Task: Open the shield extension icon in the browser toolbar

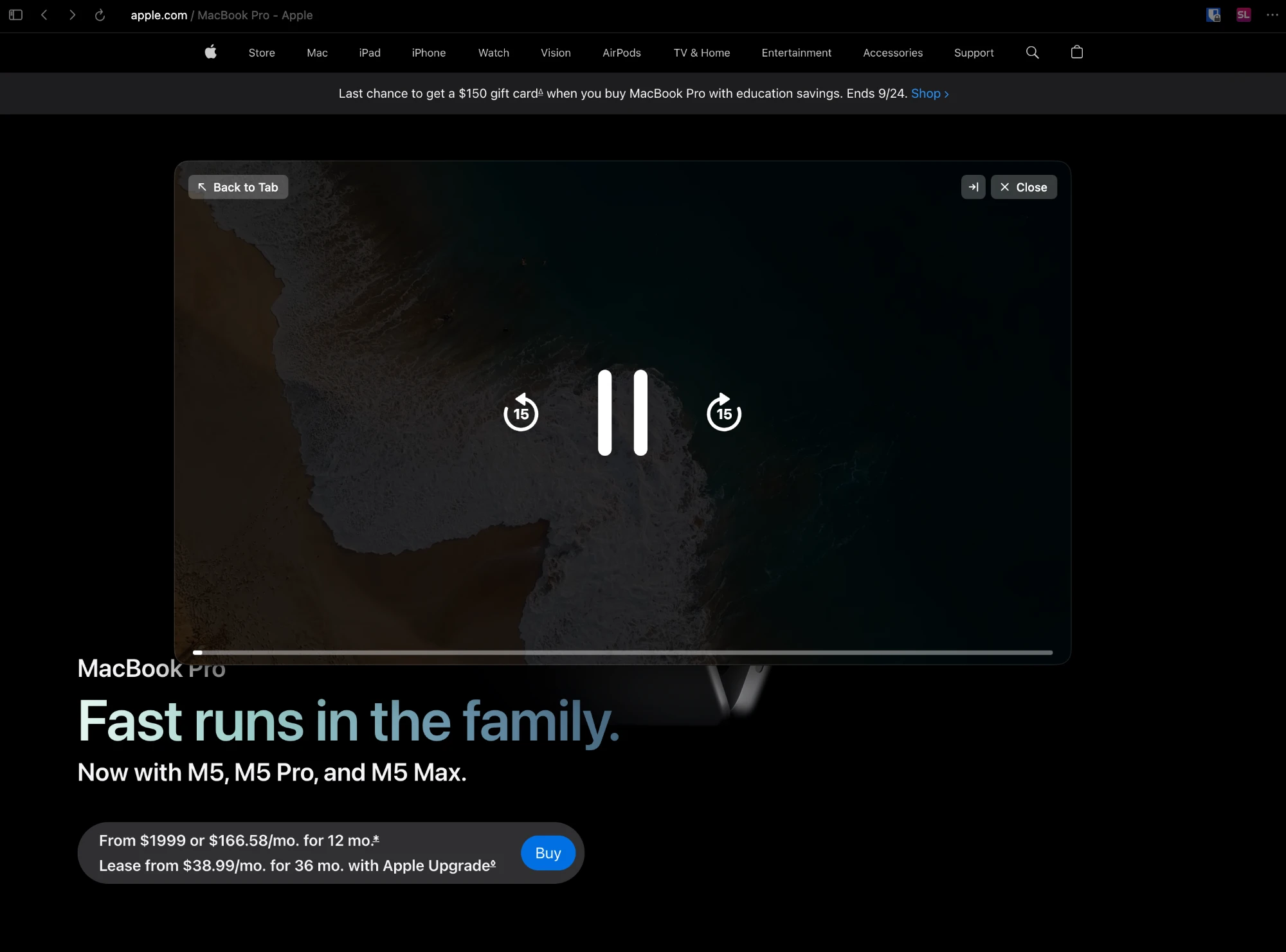Action: 1213,15
